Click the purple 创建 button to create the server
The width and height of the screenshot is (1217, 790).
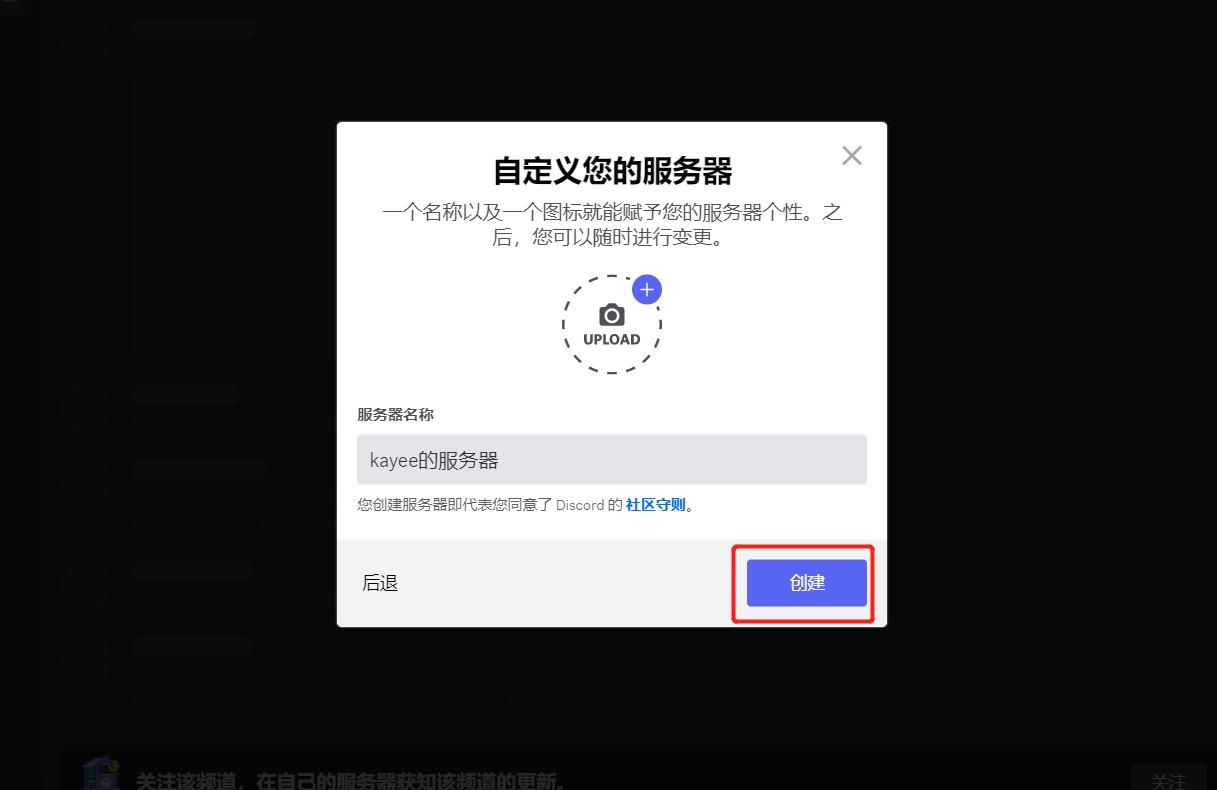(x=807, y=583)
